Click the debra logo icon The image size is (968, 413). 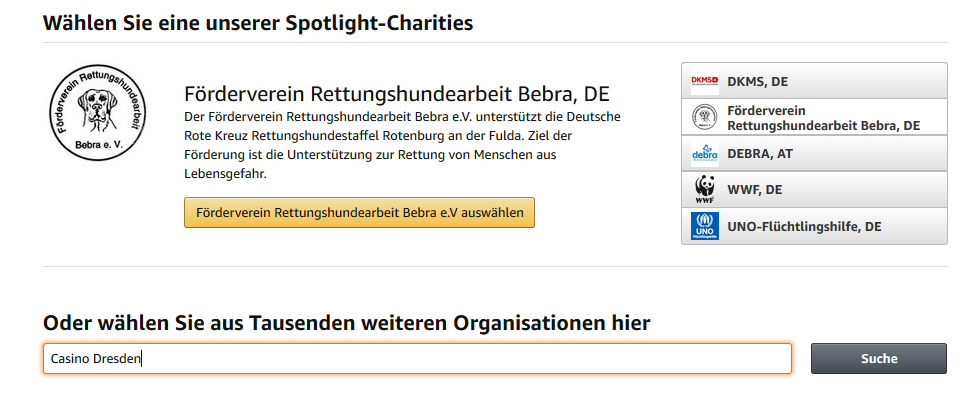[x=704, y=154]
